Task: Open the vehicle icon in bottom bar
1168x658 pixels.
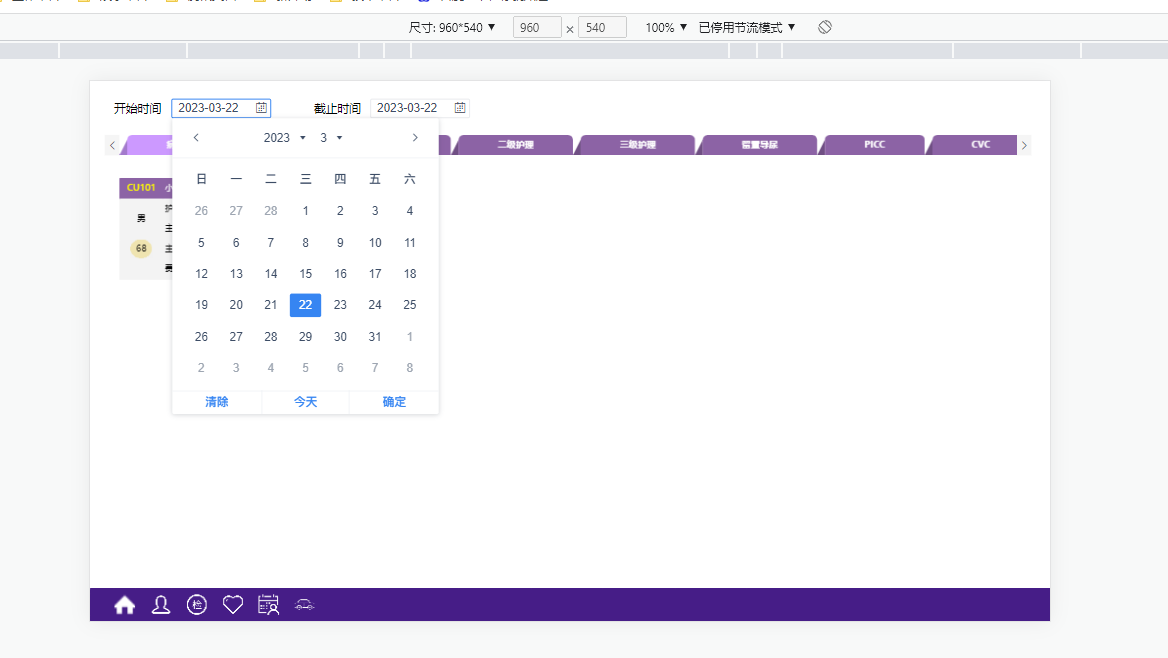Action: point(305,605)
